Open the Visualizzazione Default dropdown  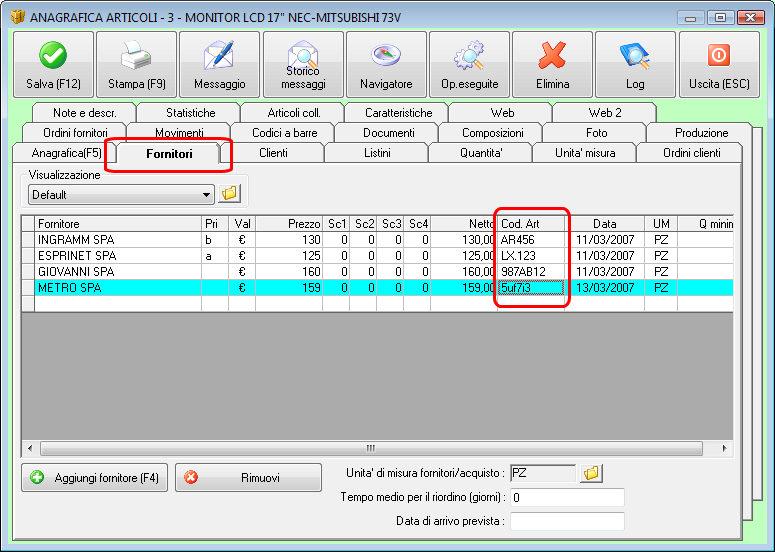tap(121, 195)
